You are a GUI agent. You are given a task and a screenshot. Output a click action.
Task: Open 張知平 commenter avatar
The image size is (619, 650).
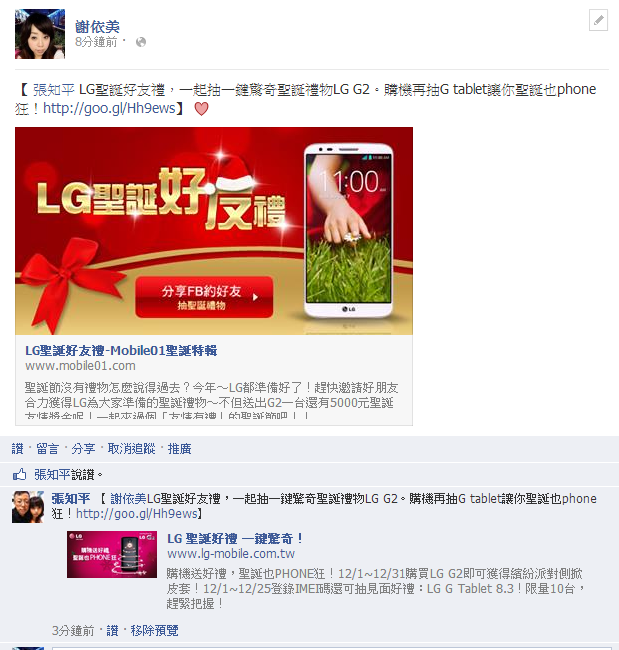pyautogui.click(x=28, y=507)
